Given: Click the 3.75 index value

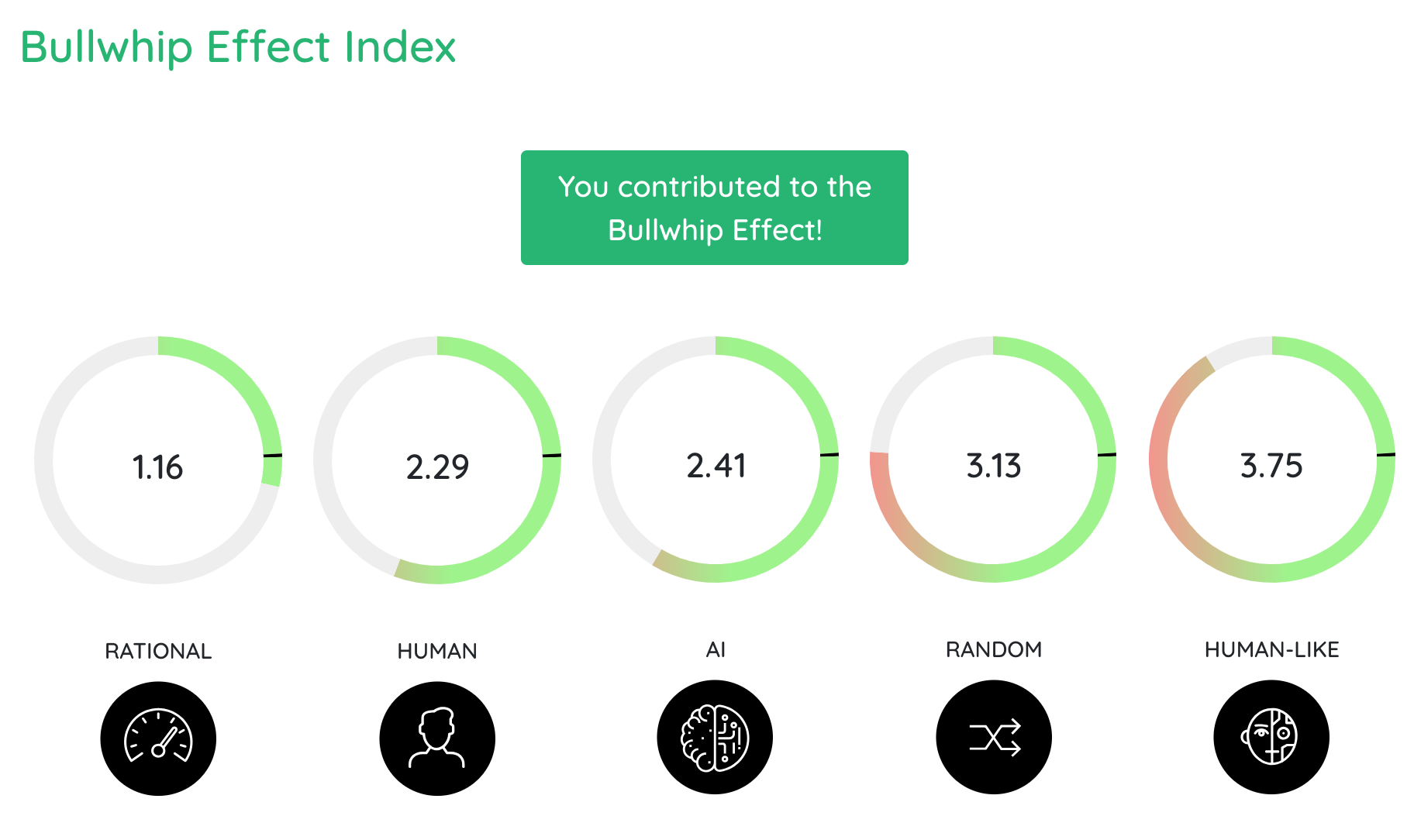Looking at the screenshot, I should point(1272,466).
